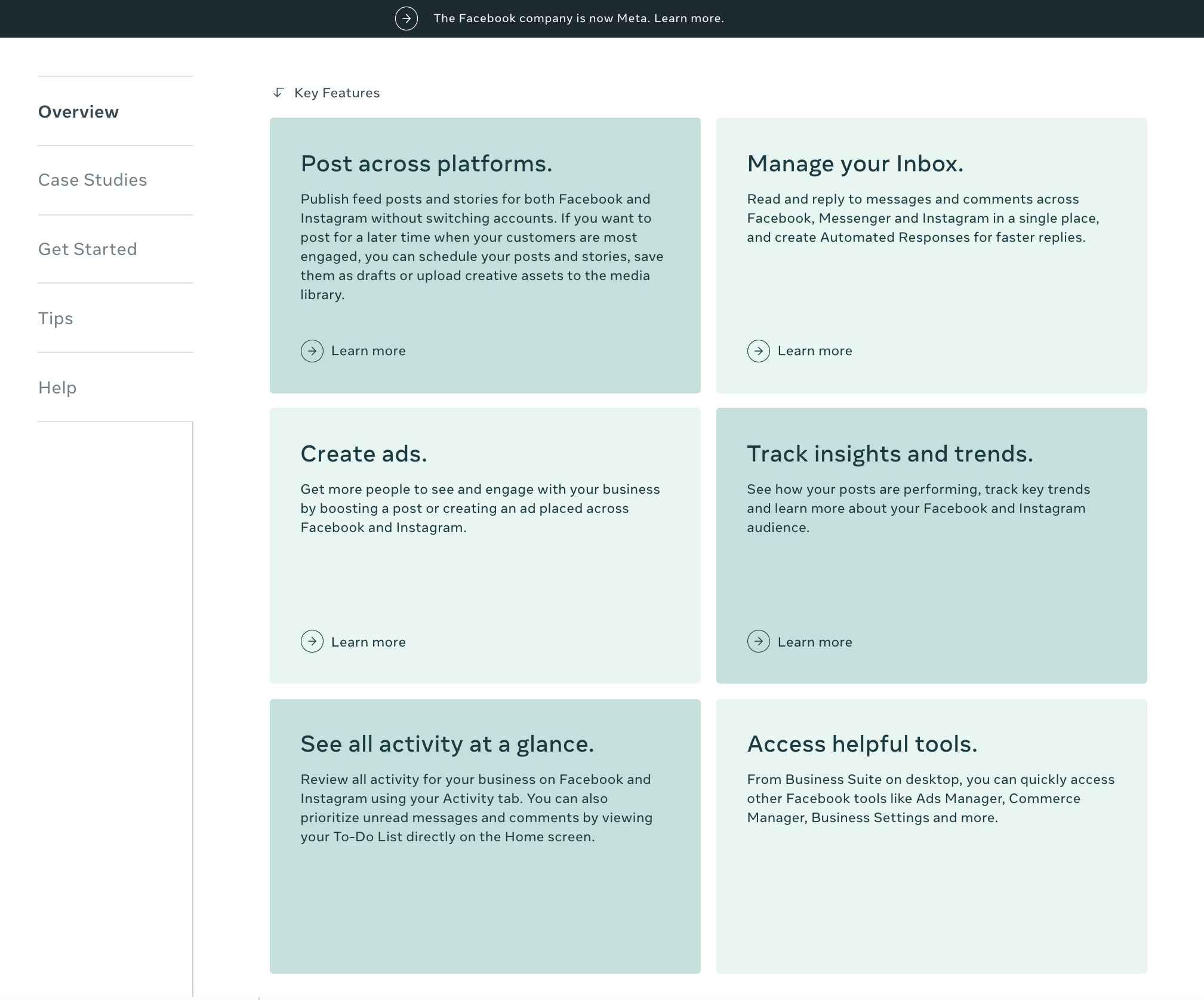Click the Post across platforms heading
Screen dimensions: 1204x1000
coord(426,164)
